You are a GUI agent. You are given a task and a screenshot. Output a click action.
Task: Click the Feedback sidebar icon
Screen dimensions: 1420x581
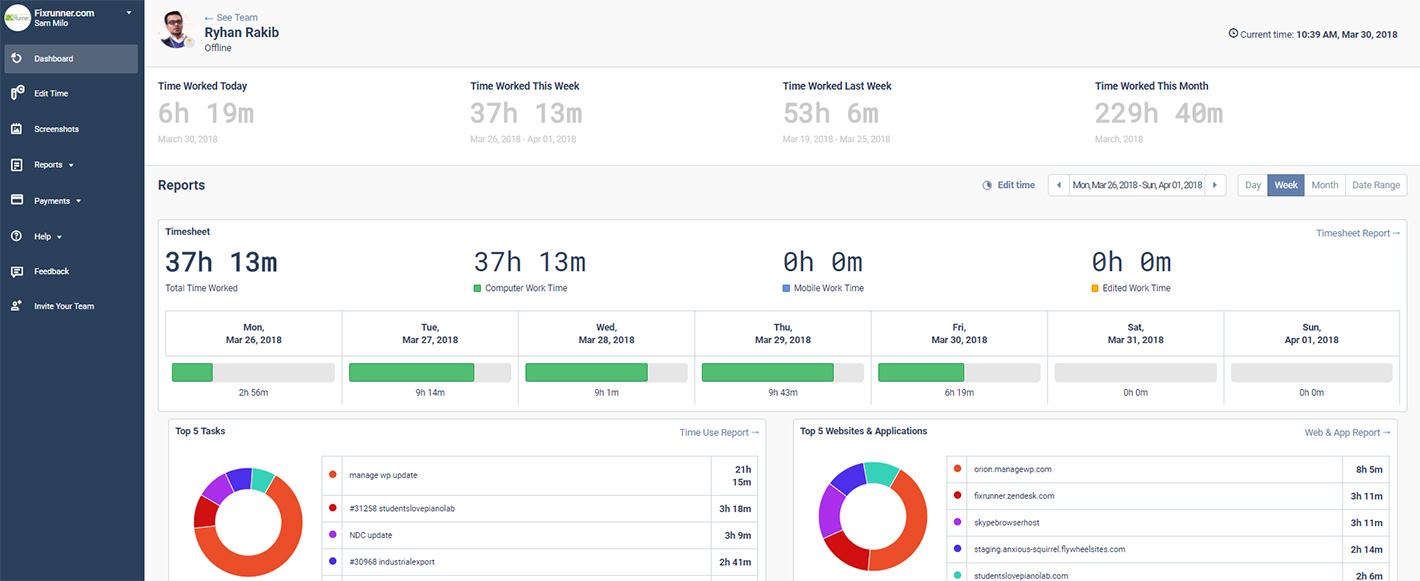[17, 272]
